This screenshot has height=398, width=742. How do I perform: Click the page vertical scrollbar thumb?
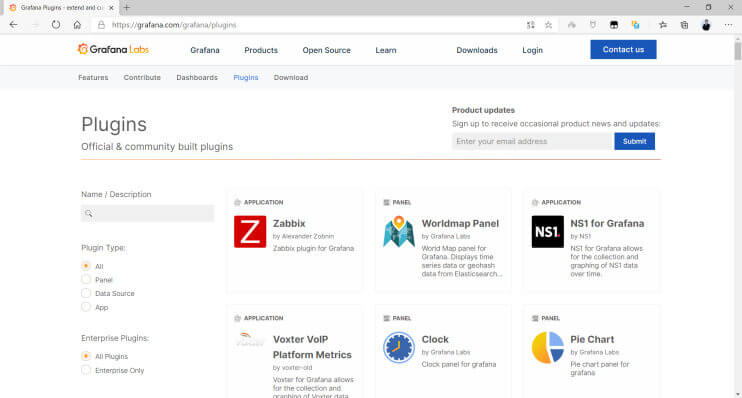(x=737, y=50)
